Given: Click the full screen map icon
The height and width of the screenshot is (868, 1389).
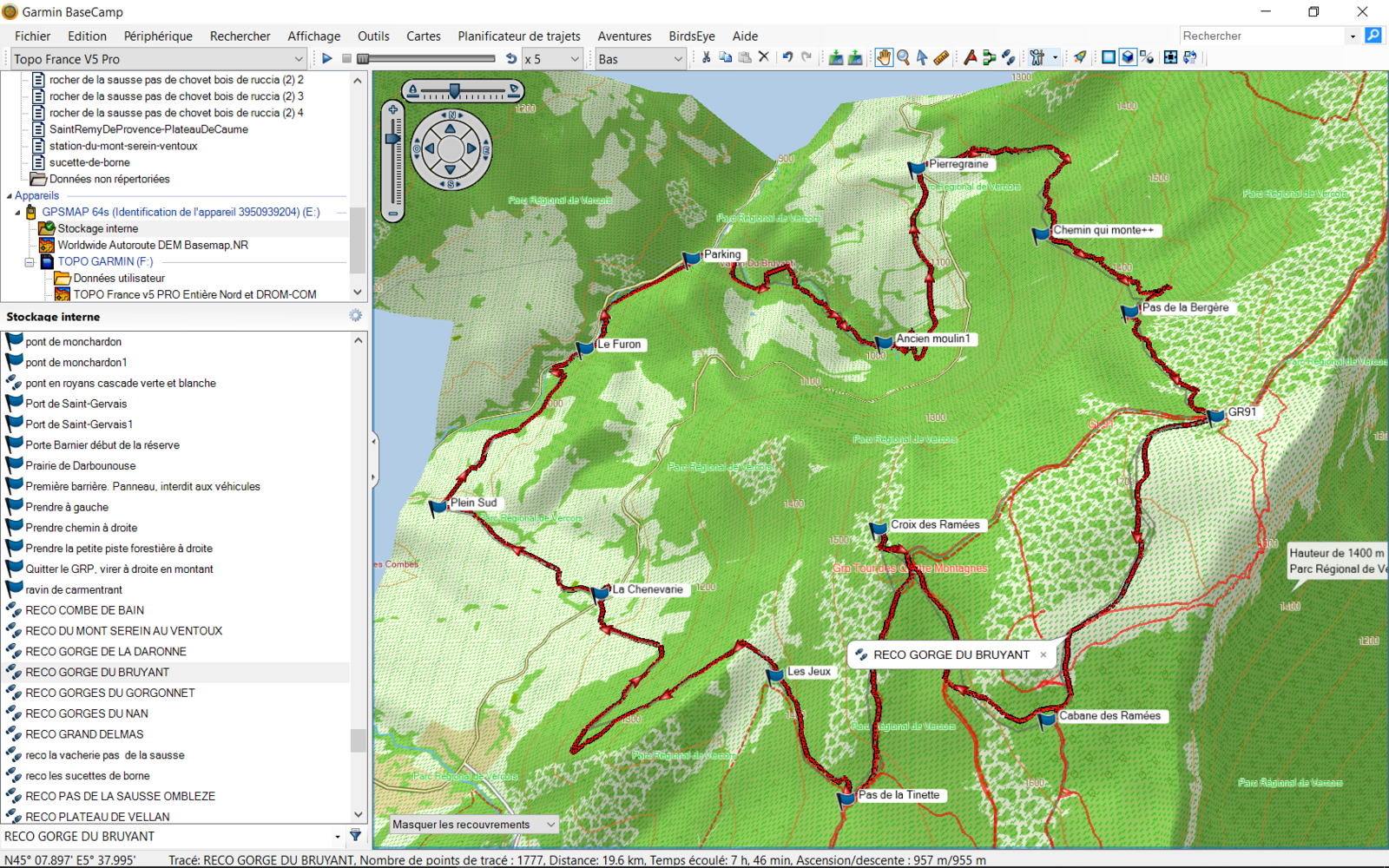Looking at the screenshot, I should (x=1170, y=57).
